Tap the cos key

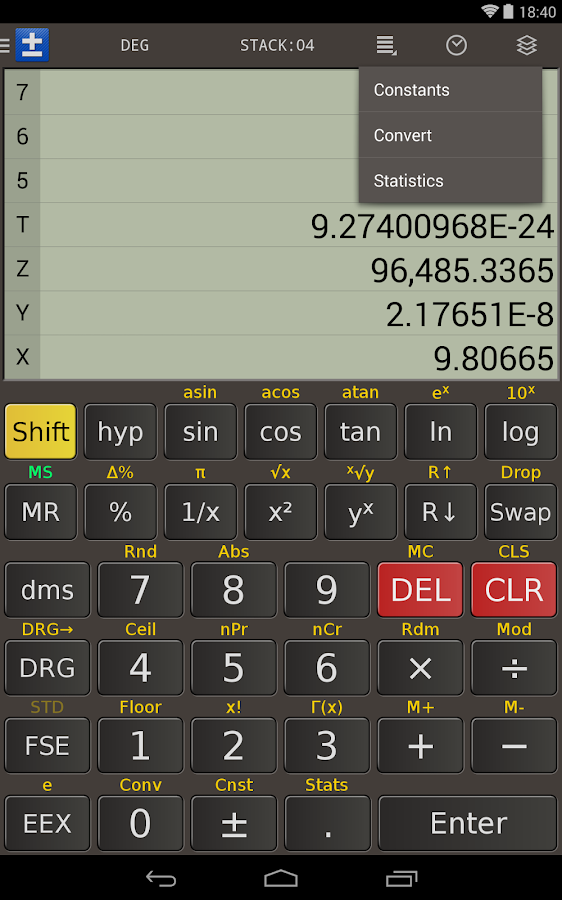(x=280, y=432)
